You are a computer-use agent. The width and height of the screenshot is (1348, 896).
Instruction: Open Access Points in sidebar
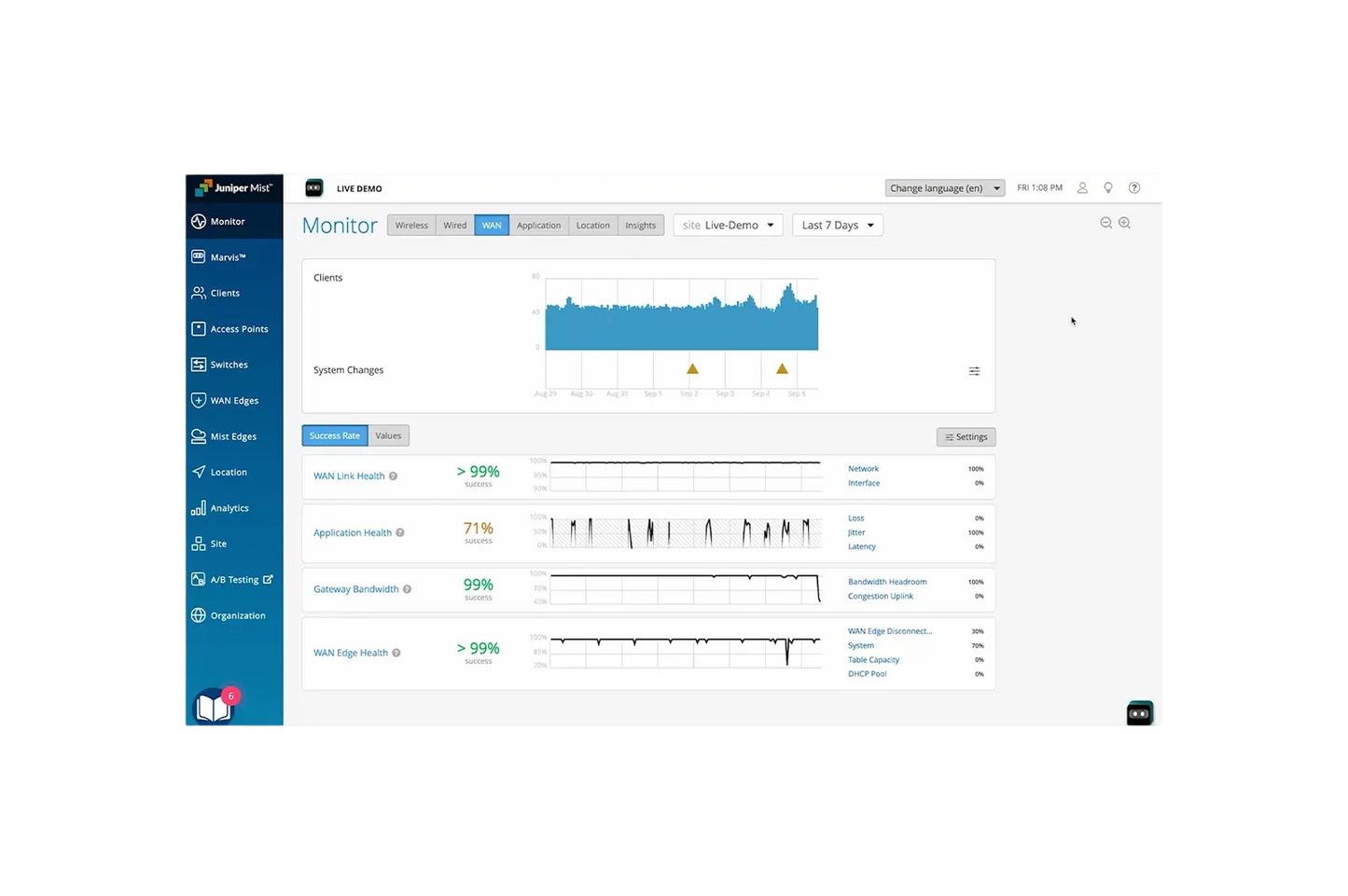(199, 329)
